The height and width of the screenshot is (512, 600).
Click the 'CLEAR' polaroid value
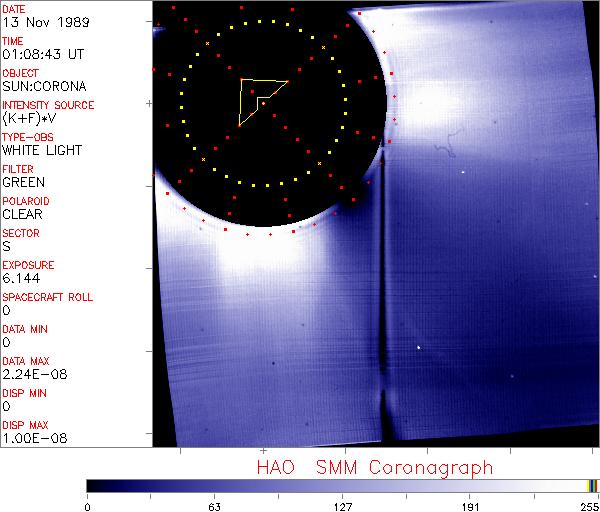[x=23, y=214]
